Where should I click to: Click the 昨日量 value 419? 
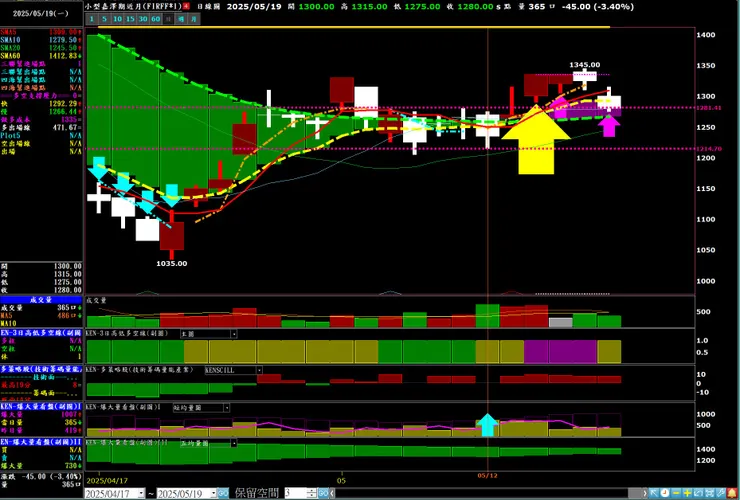coord(70,430)
